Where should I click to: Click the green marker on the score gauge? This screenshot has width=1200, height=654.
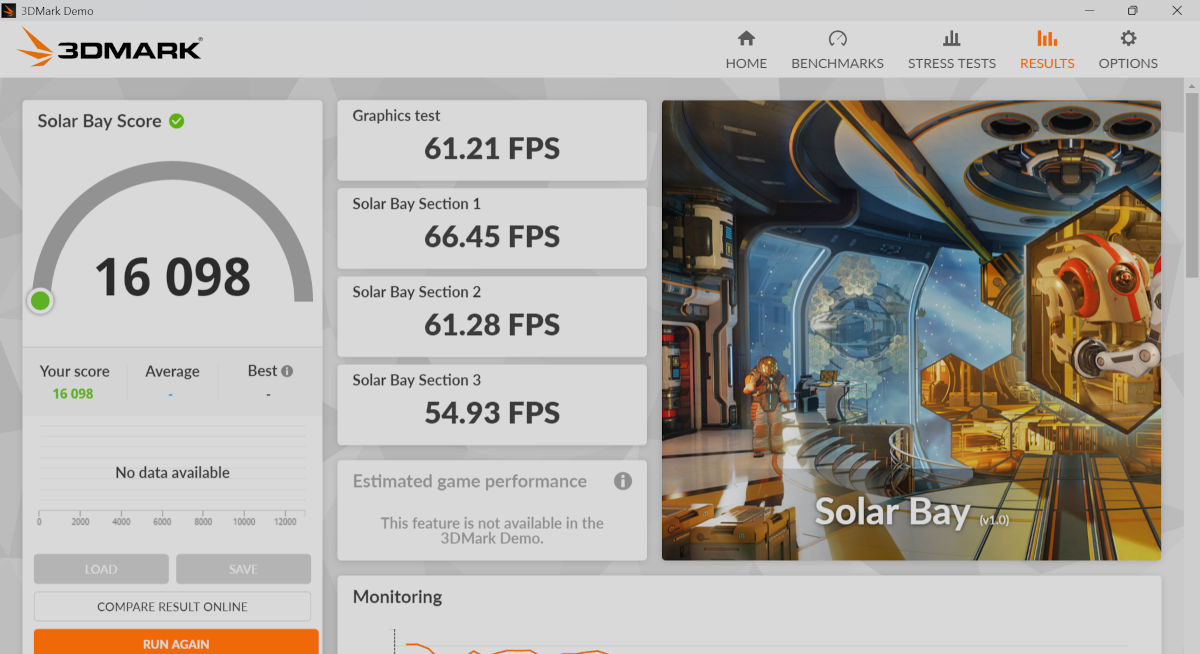pyautogui.click(x=40, y=300)
